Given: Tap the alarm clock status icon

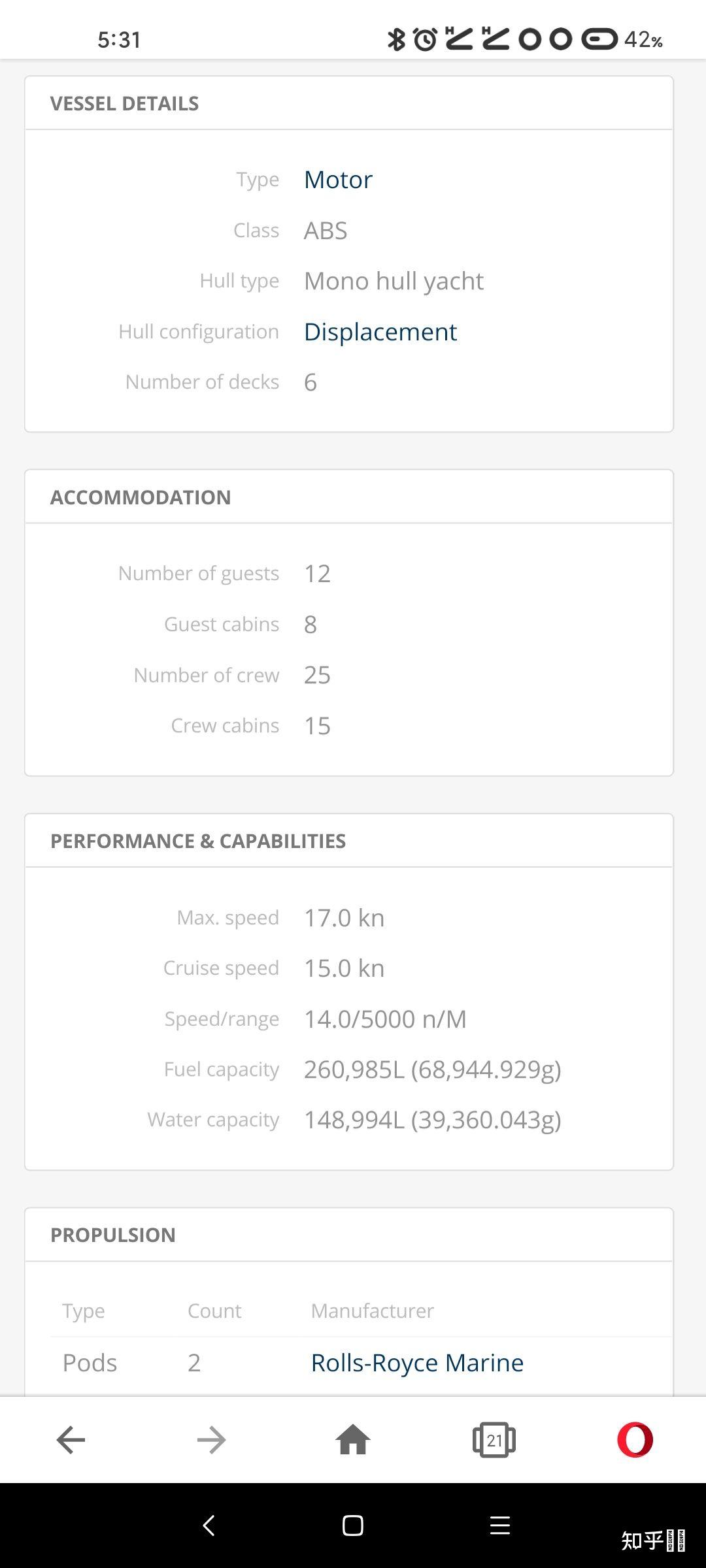Looking at the screenshot, I should pos(425,39).
